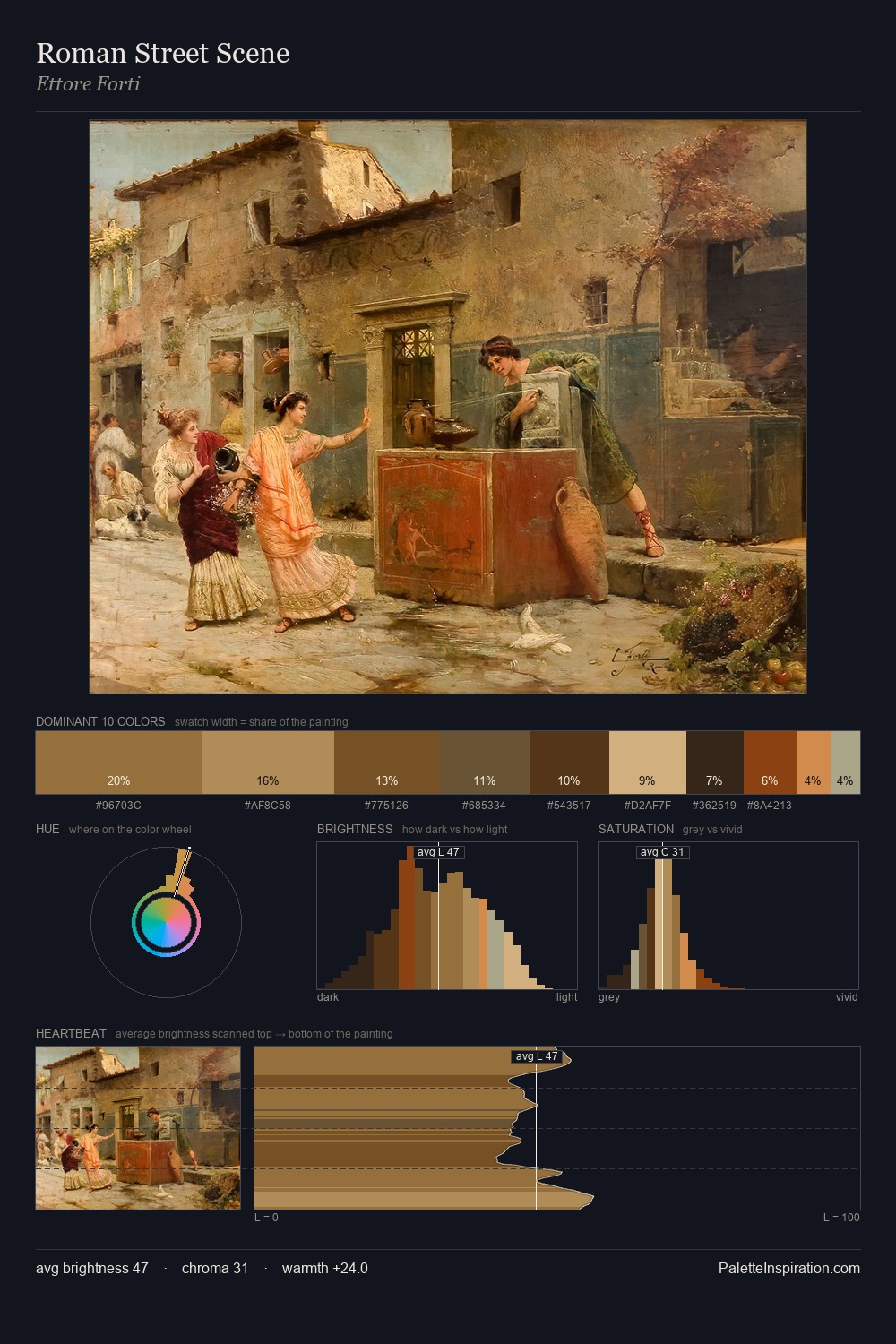Click the PaletteInspiration.com link
This screenshot has height=1344, width=896.
pyautogui.click(x=789, y=1268)
